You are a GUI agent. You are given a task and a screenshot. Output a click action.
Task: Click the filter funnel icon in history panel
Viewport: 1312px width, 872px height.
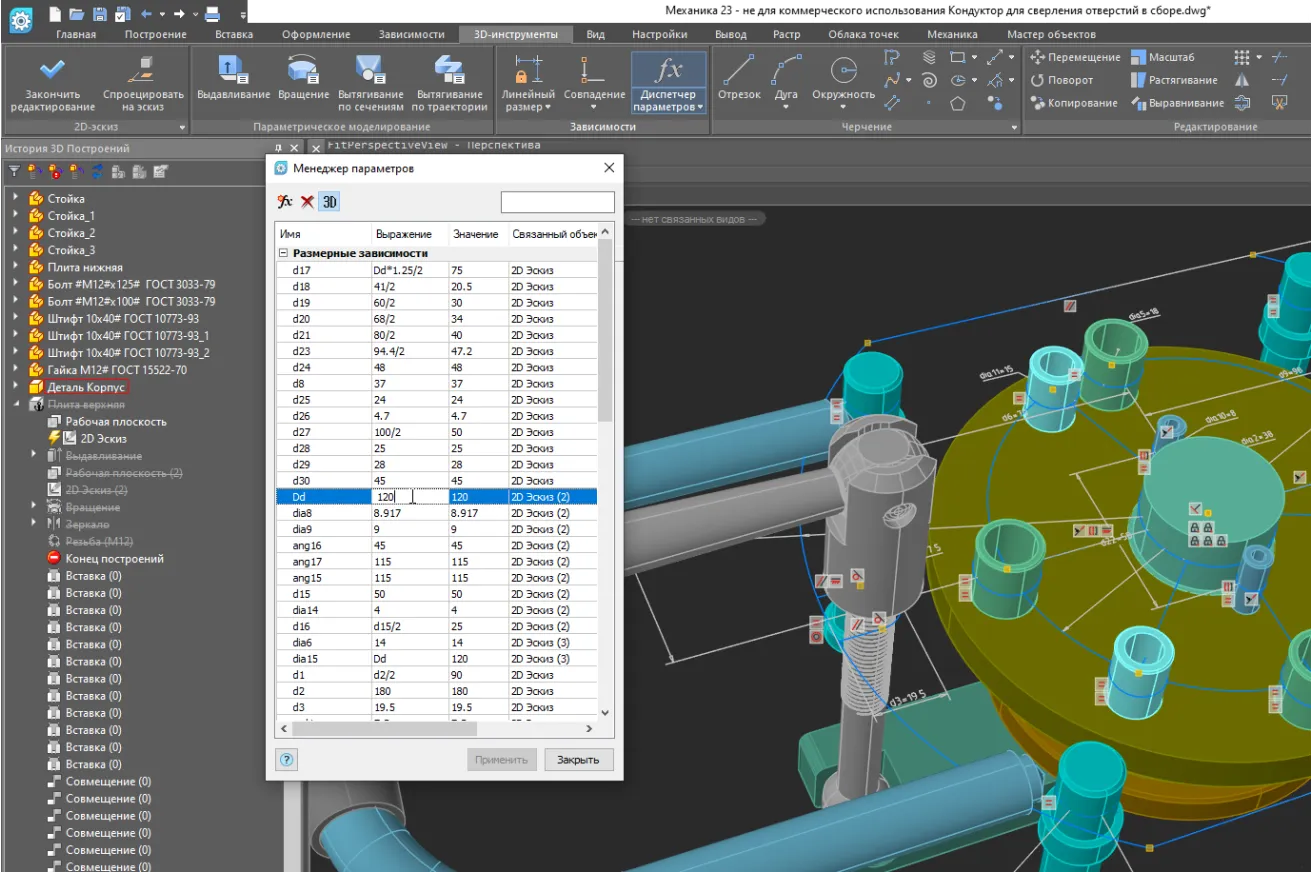click(14, 171)
